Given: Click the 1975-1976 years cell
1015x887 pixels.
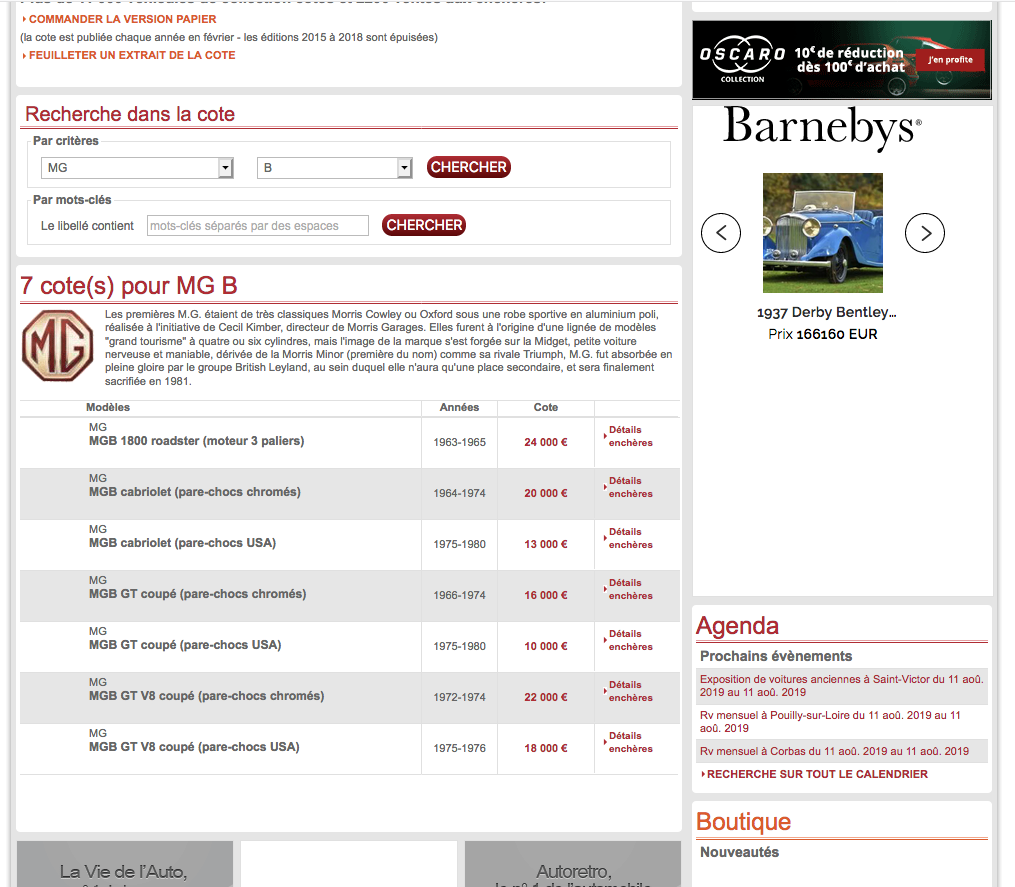Looking at the screenshot, I should [460, 748].
